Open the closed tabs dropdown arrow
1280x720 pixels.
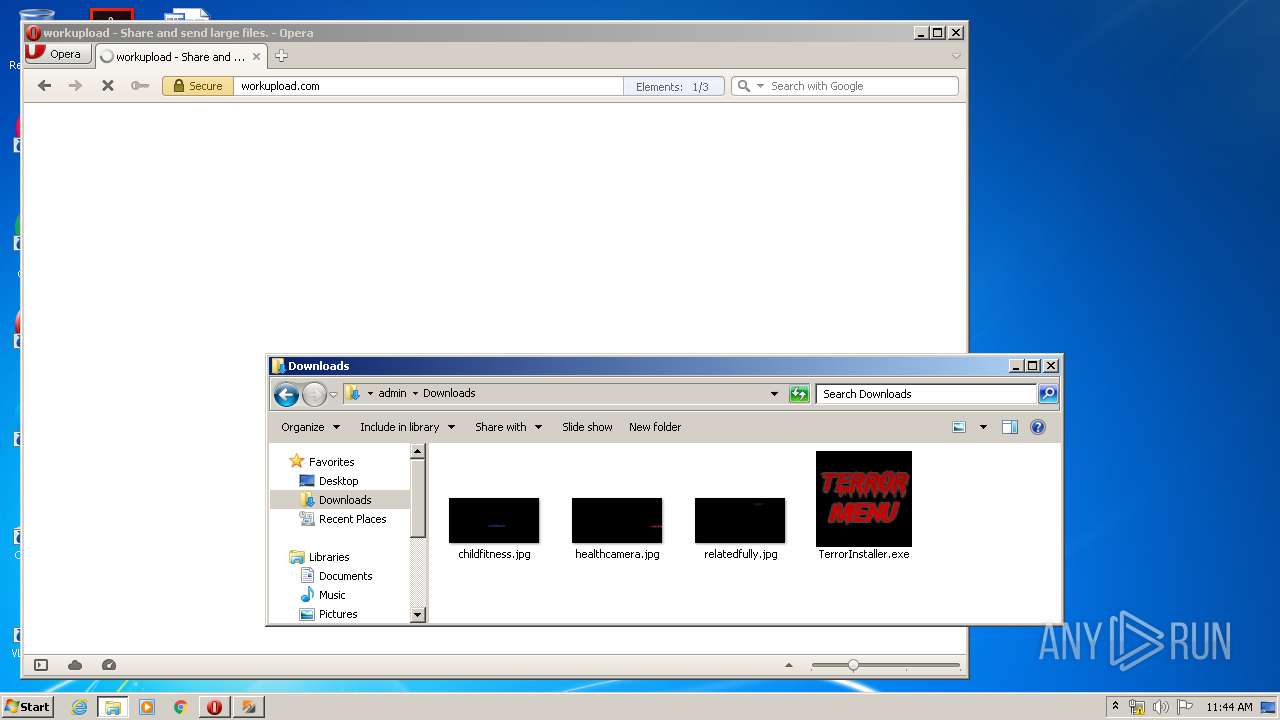coord(956,56)
